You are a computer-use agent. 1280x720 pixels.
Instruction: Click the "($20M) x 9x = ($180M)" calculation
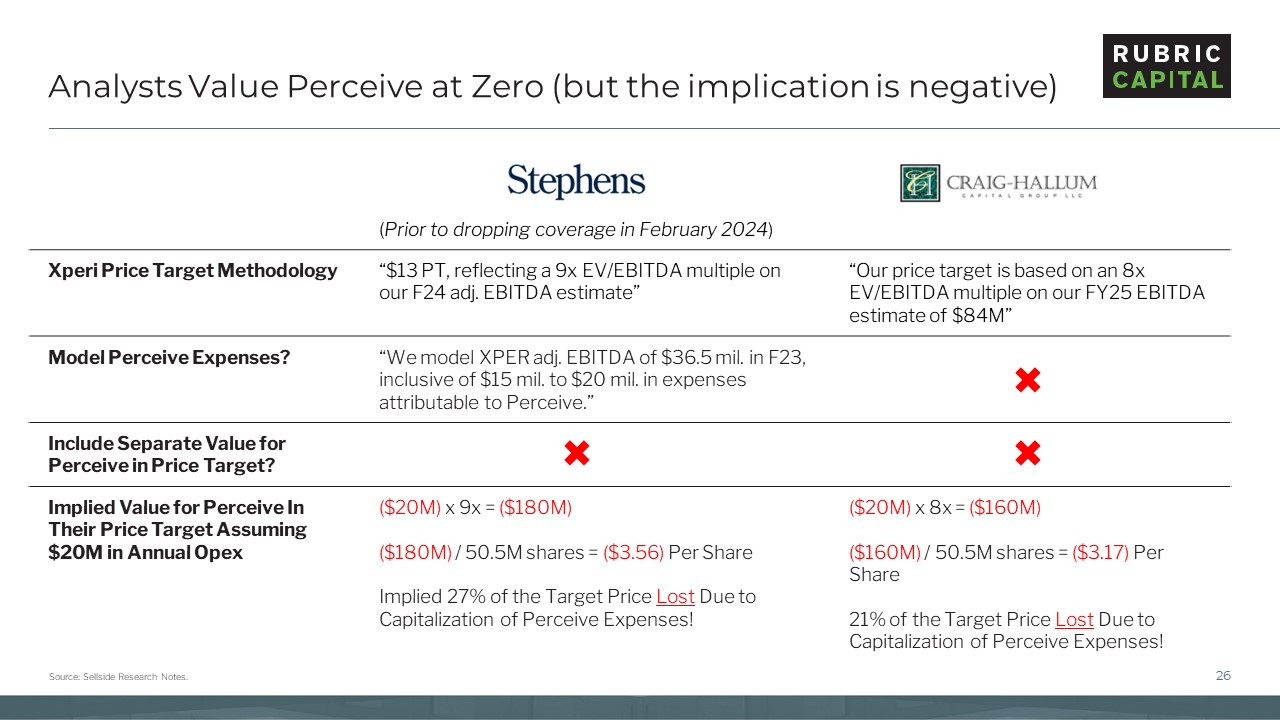475,508
